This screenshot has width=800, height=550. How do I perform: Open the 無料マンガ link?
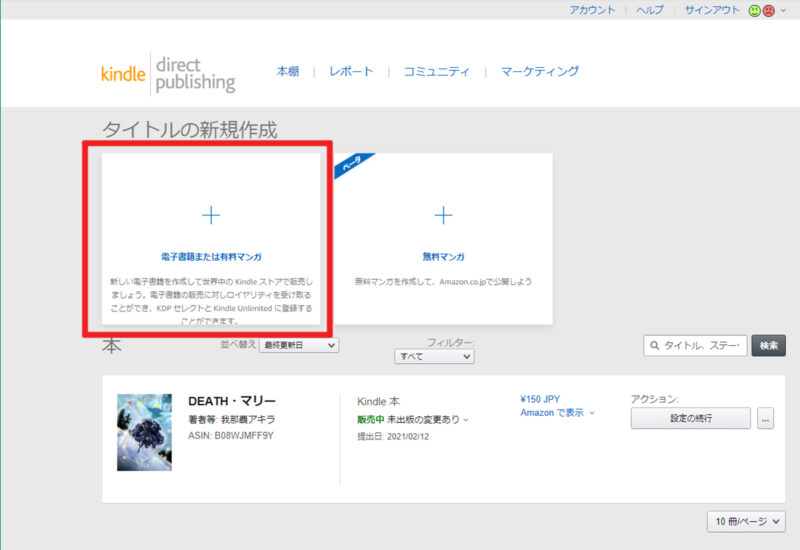click(443, 257)
